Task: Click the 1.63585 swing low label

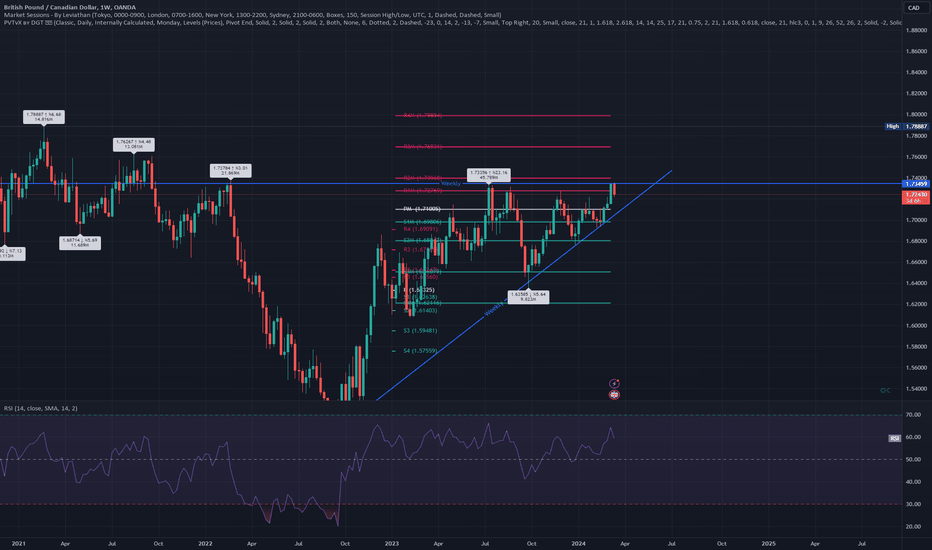Action: (528, 297)
